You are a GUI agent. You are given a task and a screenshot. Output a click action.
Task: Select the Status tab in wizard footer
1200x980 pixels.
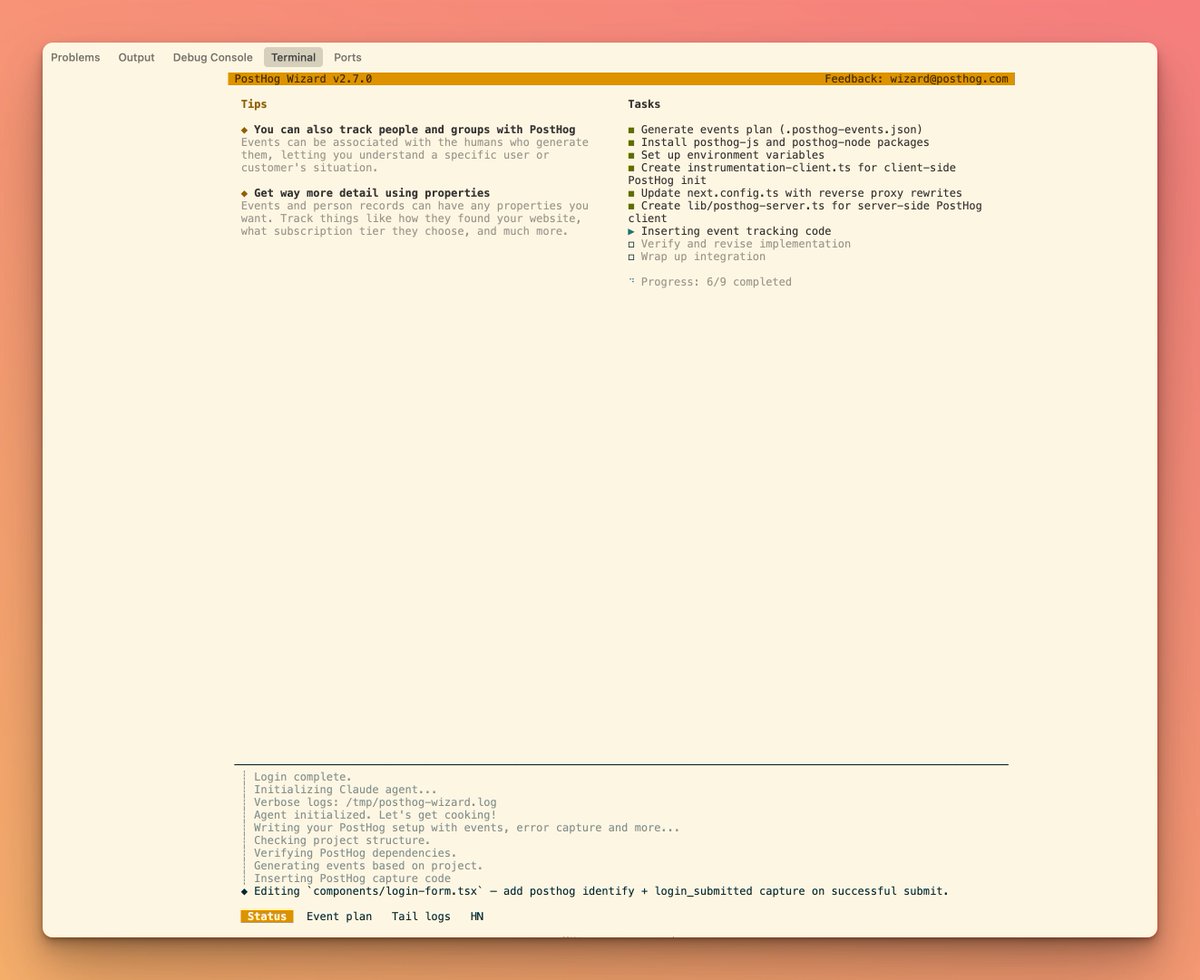pyautogui.click(x=267, y=916)
